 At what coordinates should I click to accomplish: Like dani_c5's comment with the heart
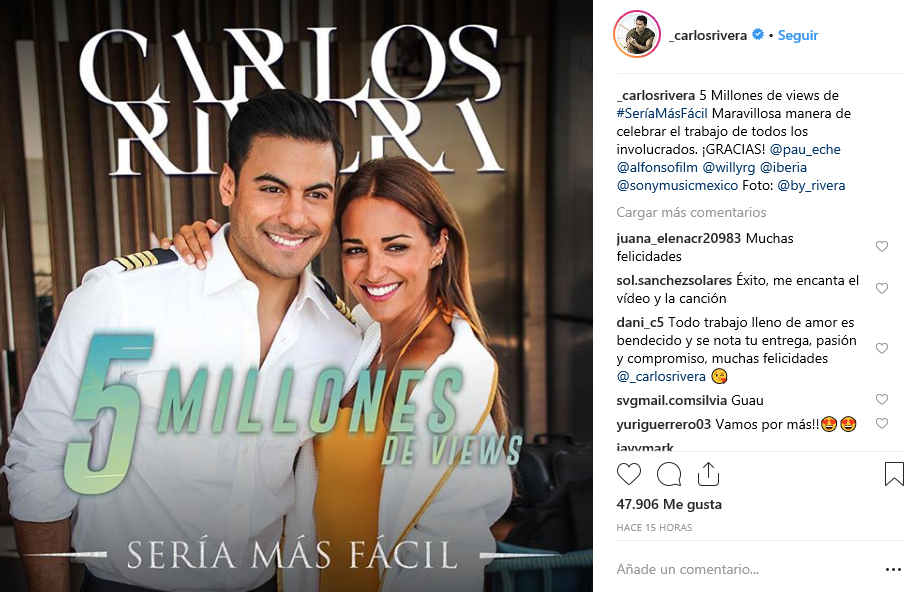[882, 348]
